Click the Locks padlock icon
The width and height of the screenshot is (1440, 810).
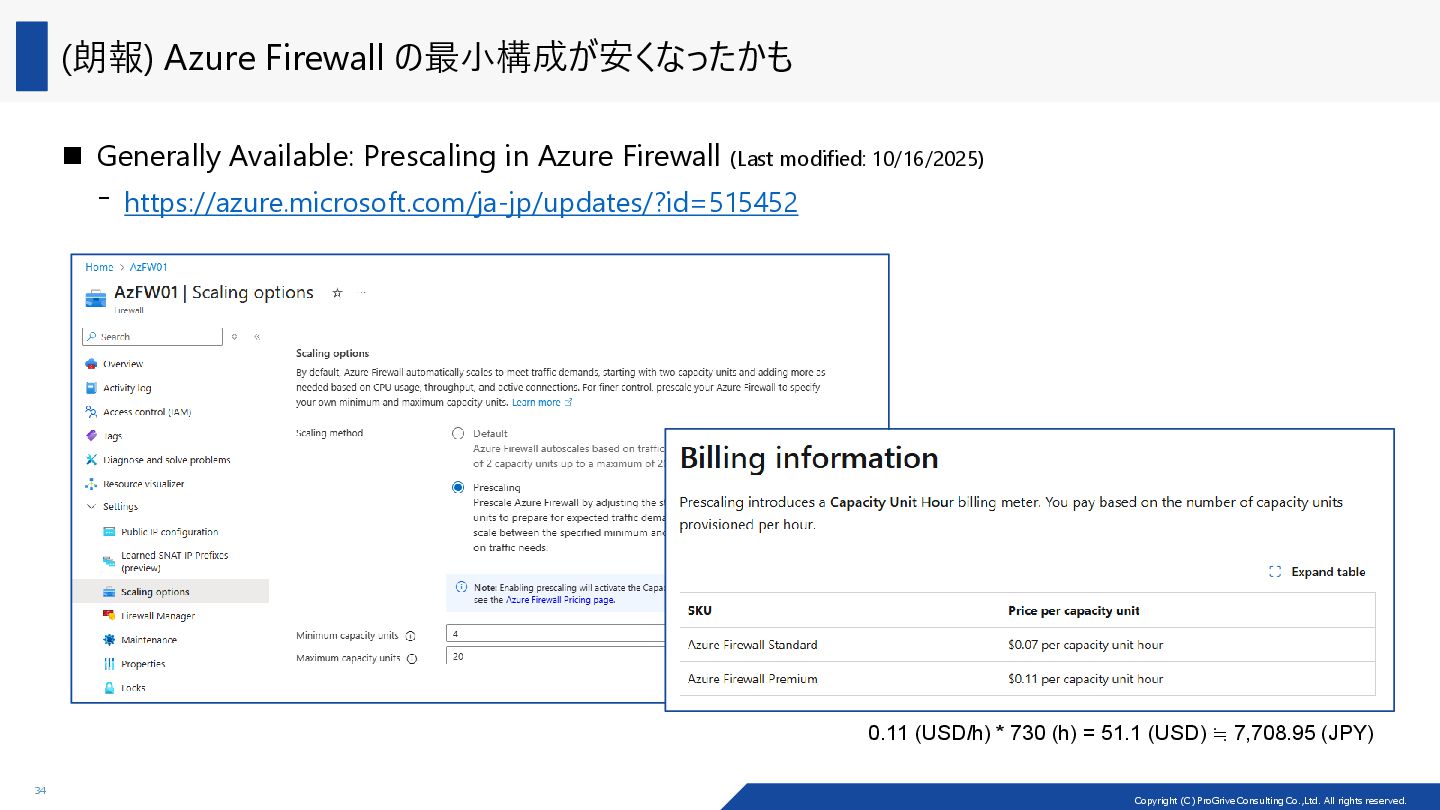(x=110, y=688)
